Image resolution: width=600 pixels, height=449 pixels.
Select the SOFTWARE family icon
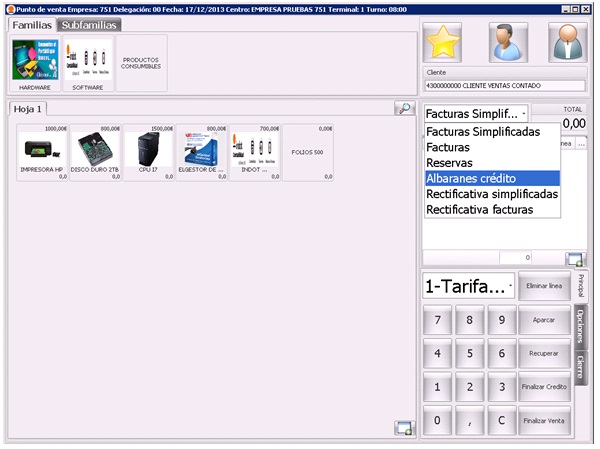tap(88, 62)
